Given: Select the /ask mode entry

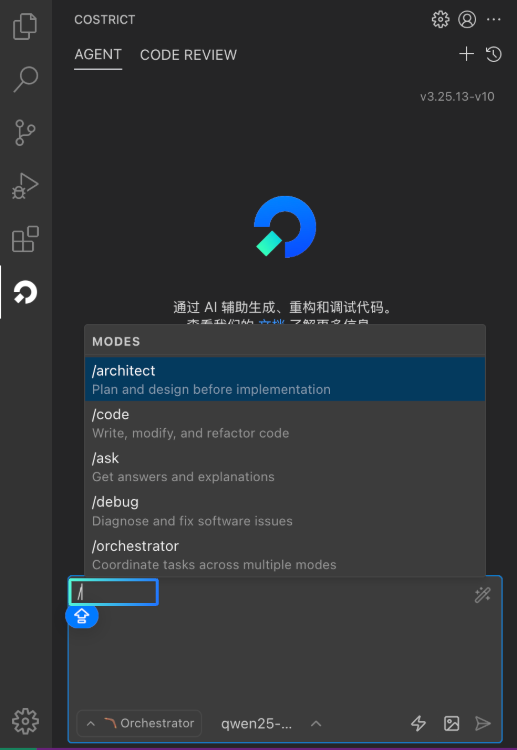Looking at the screenshot, I should tap(285, 467).
